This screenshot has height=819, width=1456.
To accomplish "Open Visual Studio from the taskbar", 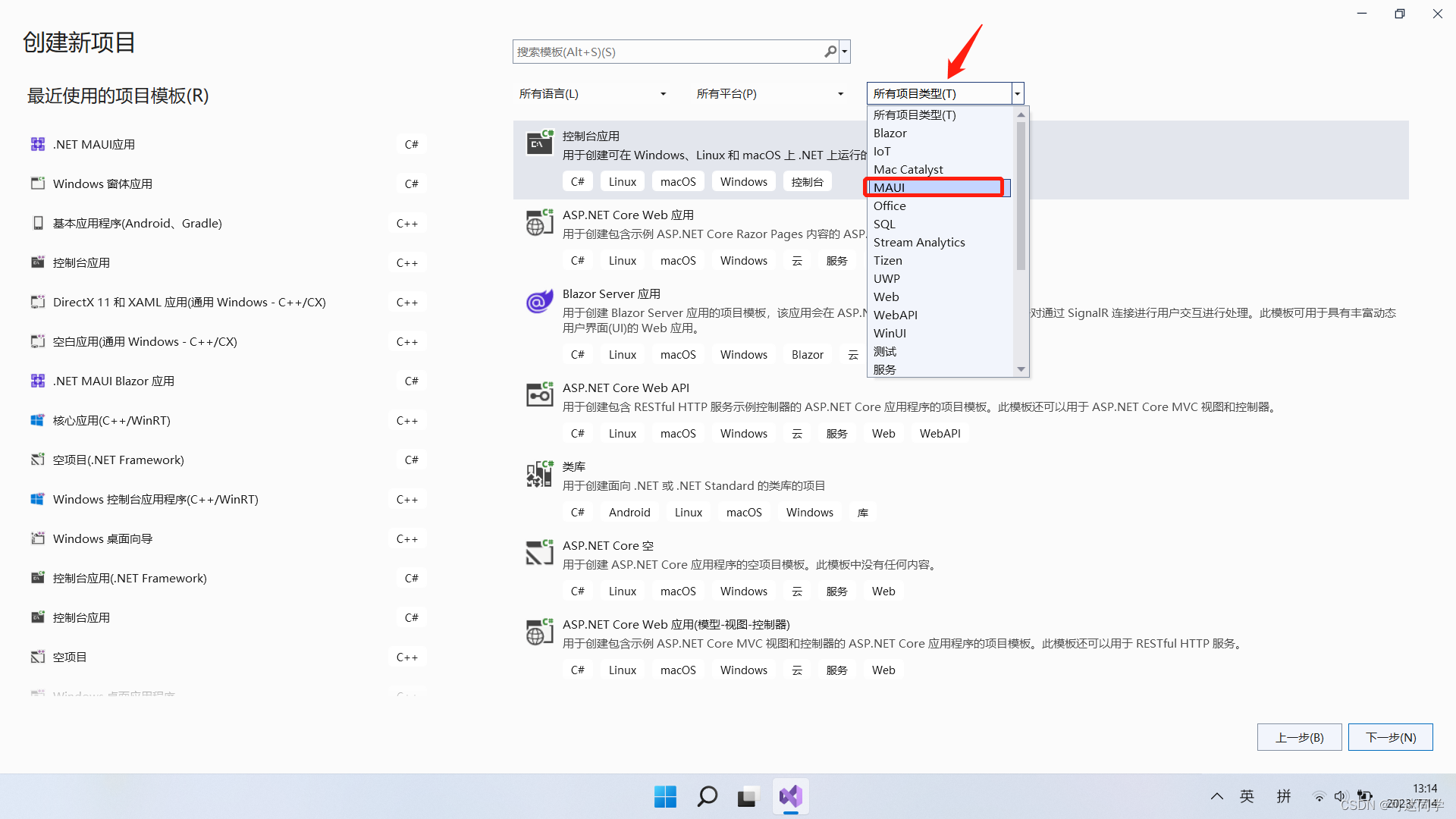I will [x=790, y=796].
